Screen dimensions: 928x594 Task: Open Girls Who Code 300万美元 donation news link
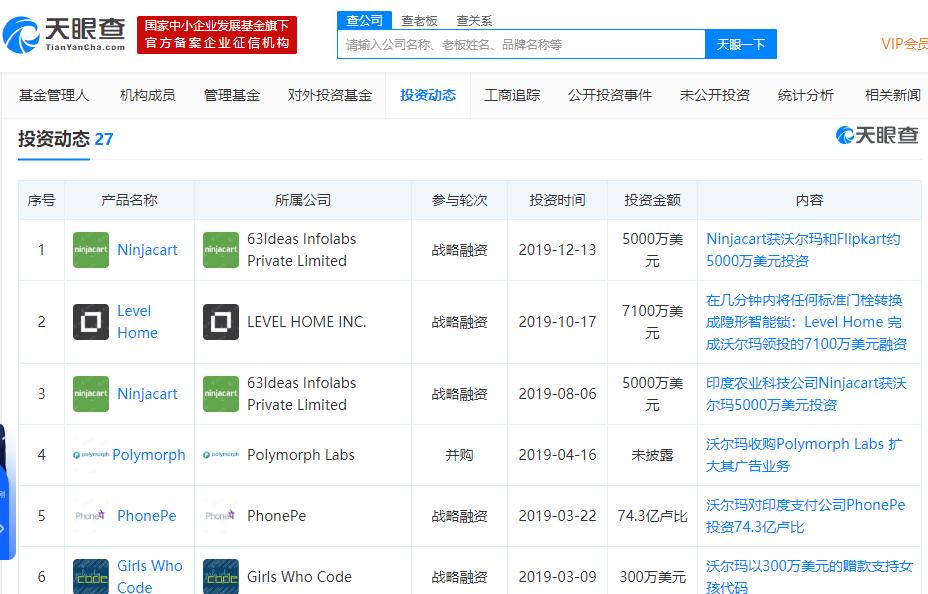[x=809, y=576]
